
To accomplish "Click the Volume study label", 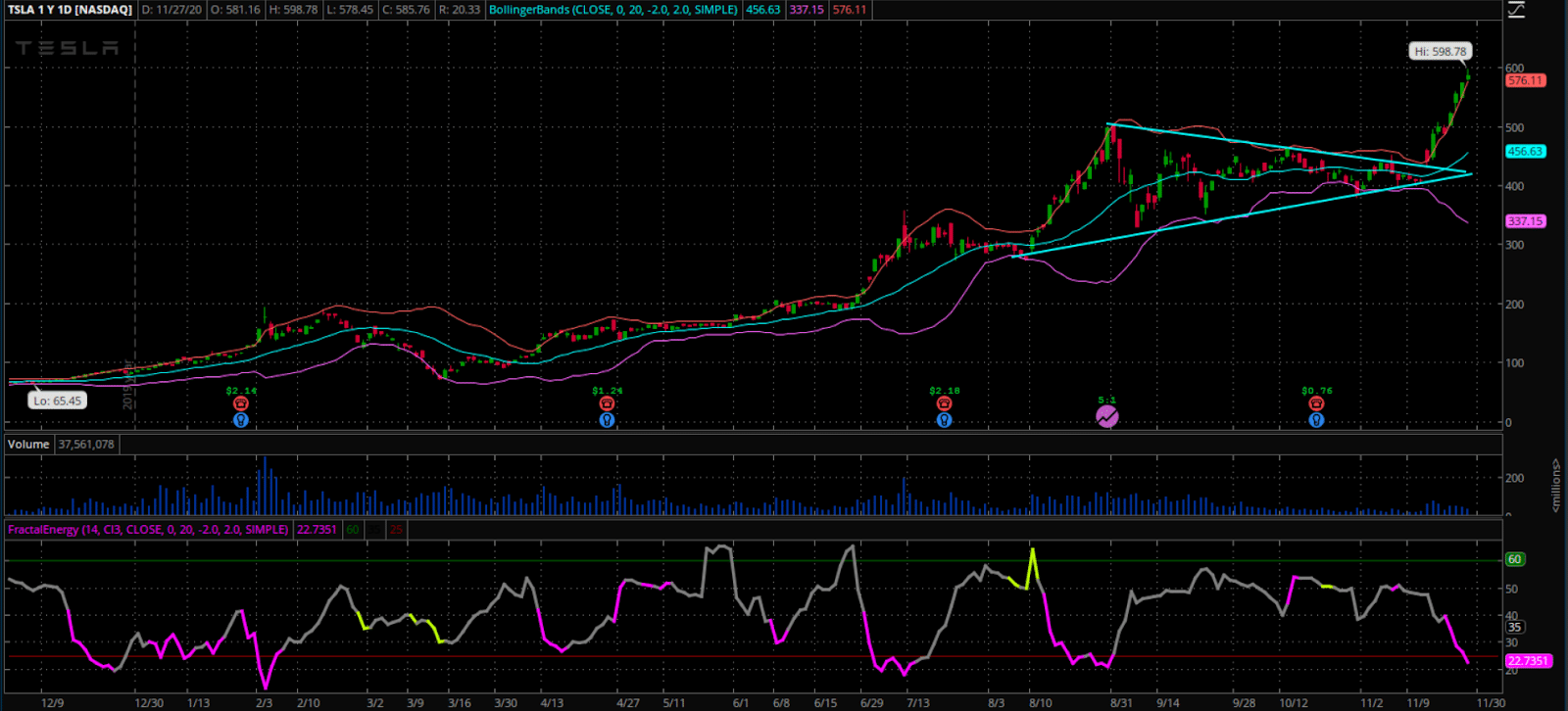I will (28, 444).
